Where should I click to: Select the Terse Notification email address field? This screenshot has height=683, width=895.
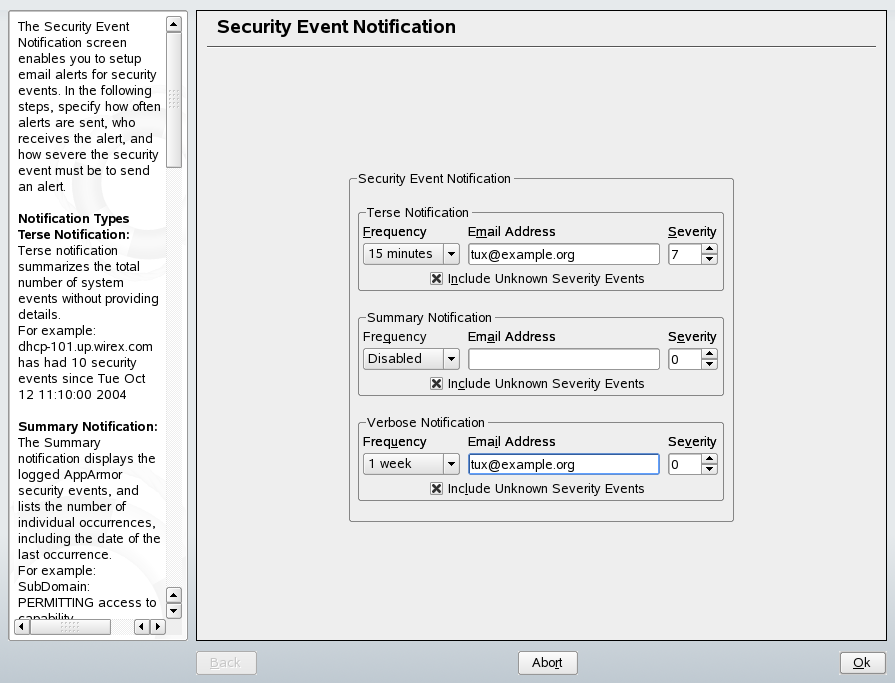pyautogui.click(x=562, y=254)
